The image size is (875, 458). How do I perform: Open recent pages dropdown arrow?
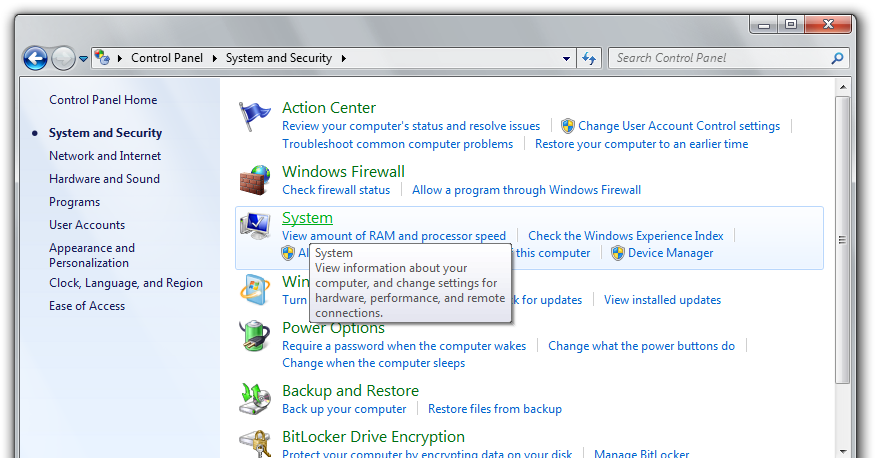click(x=83, y=59)
